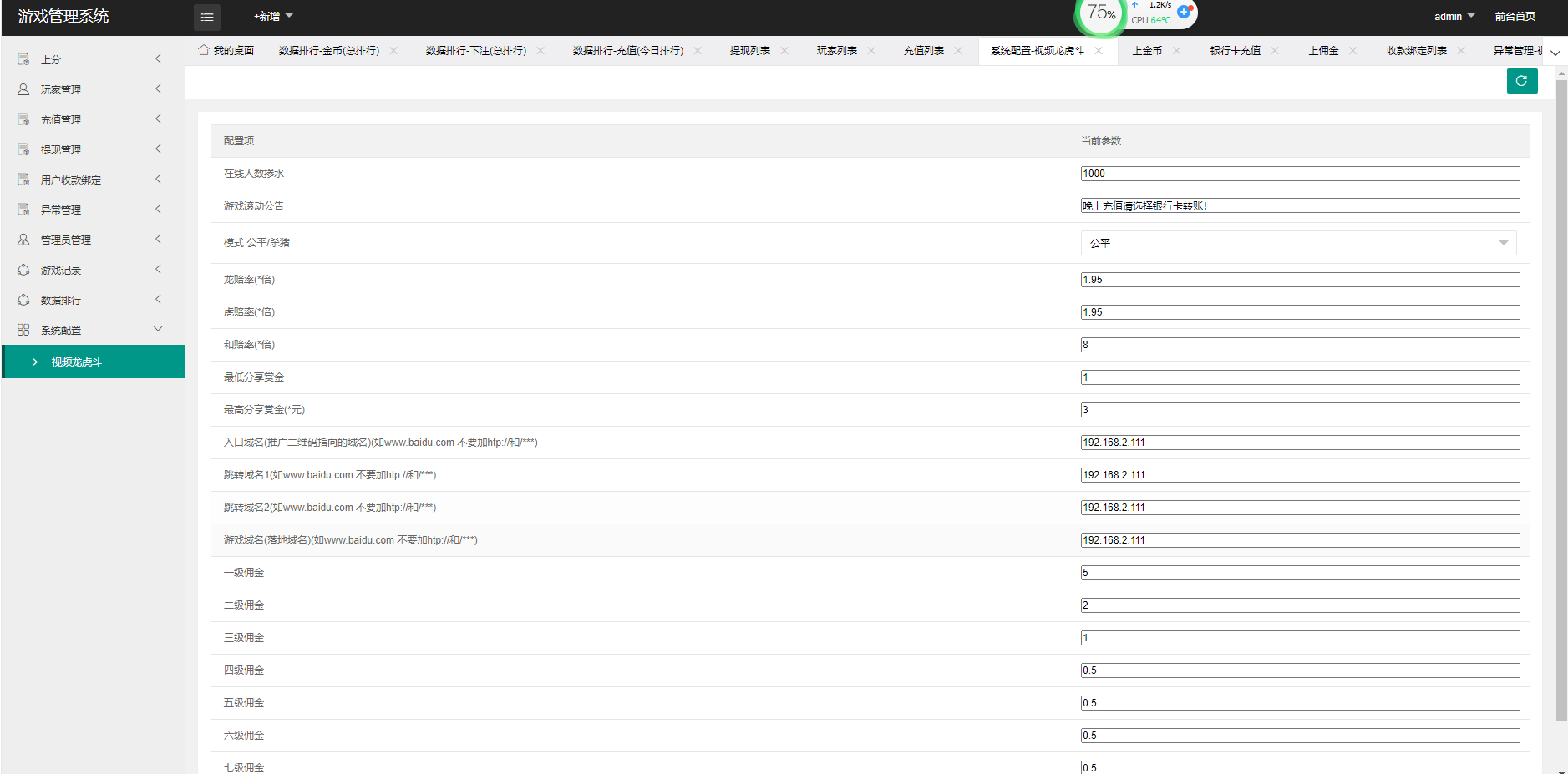Click the 系统配置 grid icon
The width and height of the screenshot is (1568, 774).
pos(23,330)
